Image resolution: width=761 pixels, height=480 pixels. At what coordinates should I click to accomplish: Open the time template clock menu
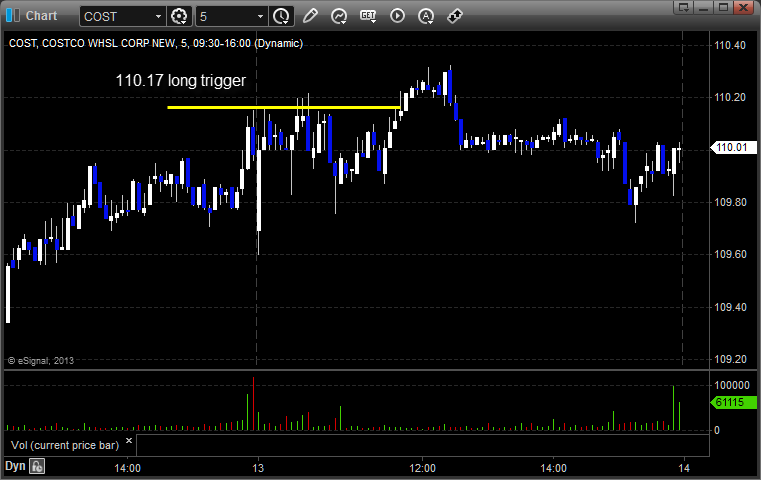point(281,17)
